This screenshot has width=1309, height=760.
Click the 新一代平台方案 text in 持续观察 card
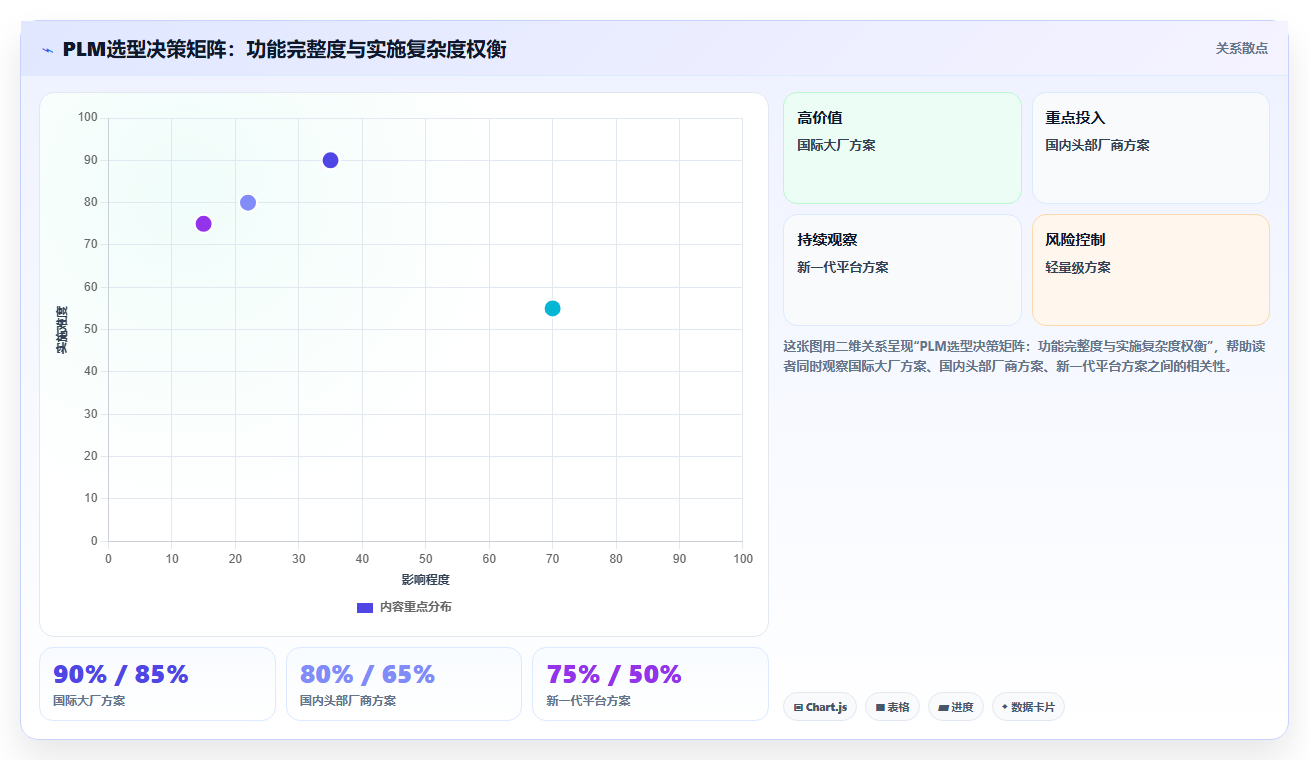pyautogui.click(x=842, y=267)
